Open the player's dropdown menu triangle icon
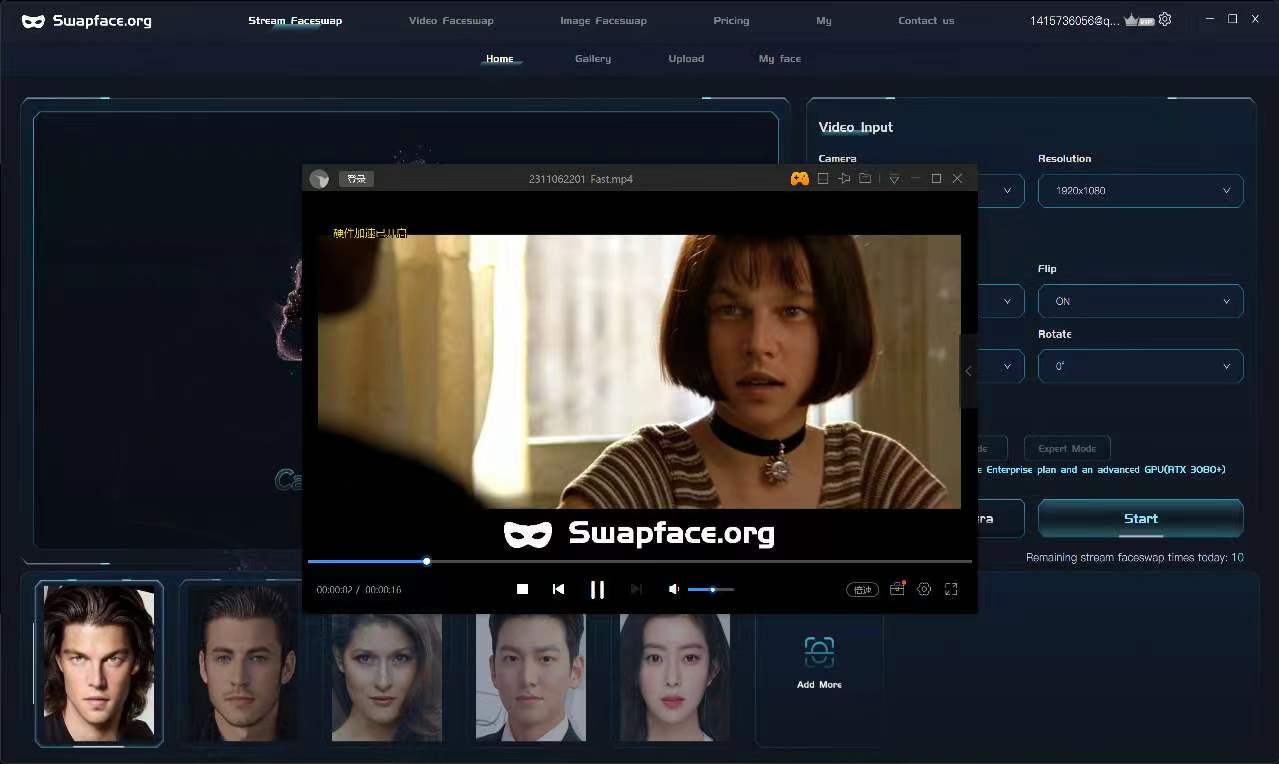Viewport: 1279px width, 764px height. coord(894,179)
